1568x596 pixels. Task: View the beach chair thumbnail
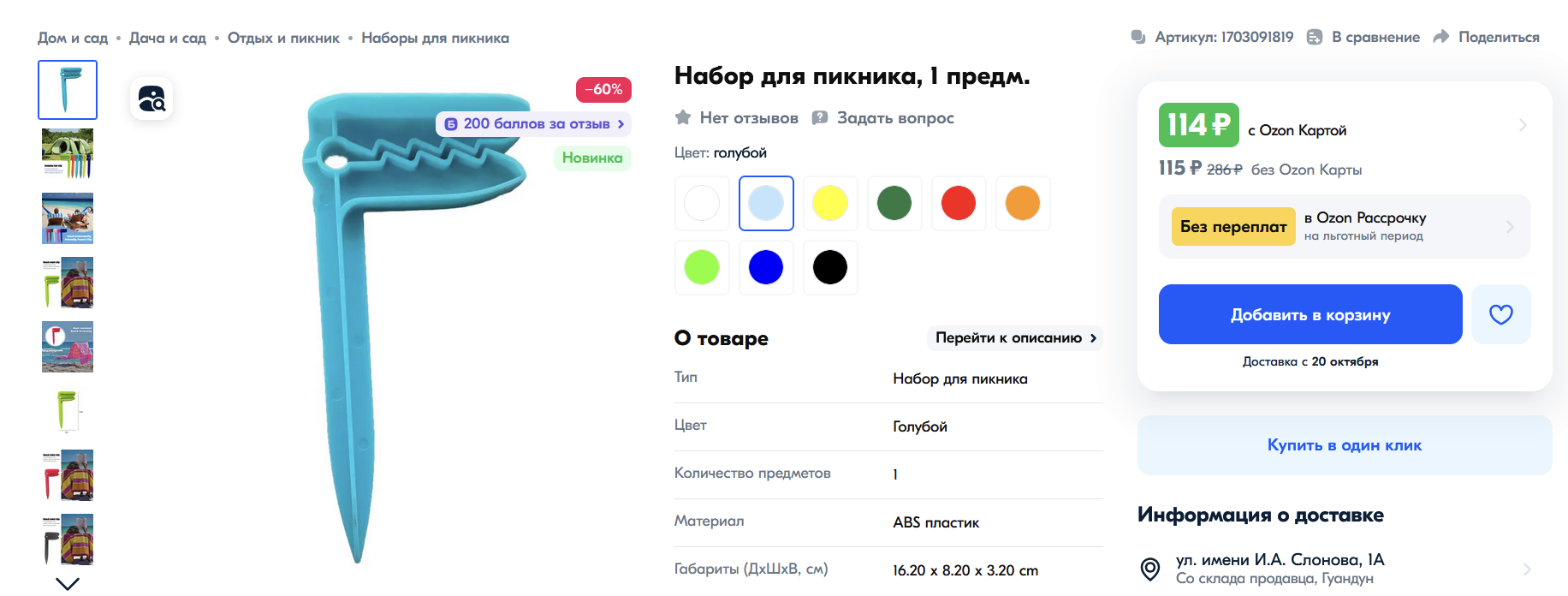68,218
